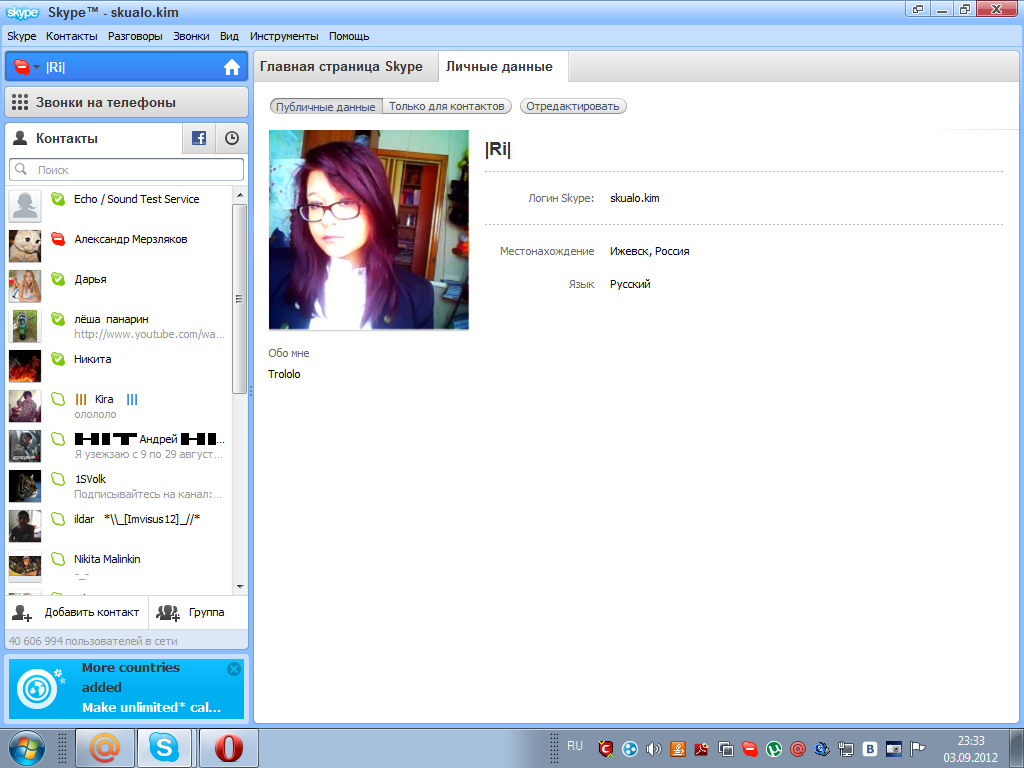
Task: Click лёша панарин's online status icon
Action: point(58,319)
